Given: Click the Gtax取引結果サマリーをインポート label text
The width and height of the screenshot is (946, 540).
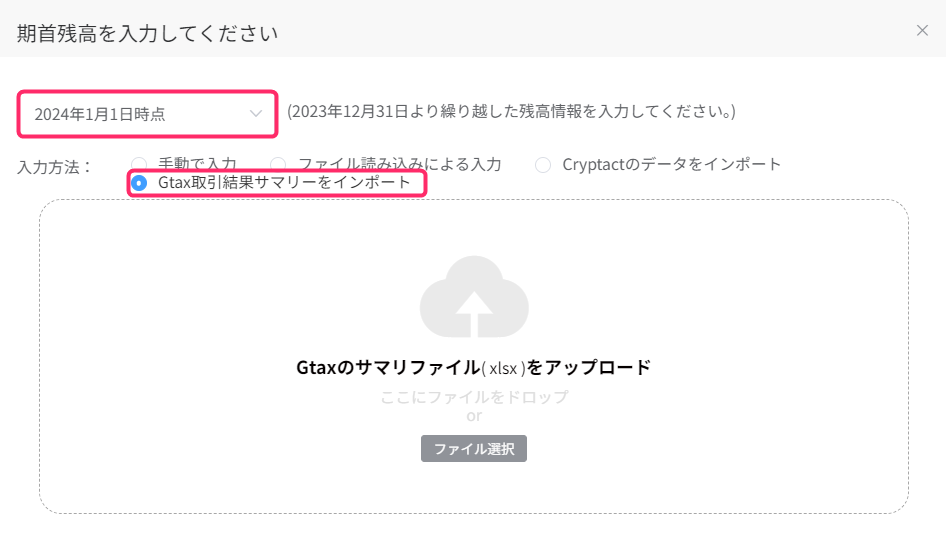Looking at the screenshot, I should coord(284,182).
